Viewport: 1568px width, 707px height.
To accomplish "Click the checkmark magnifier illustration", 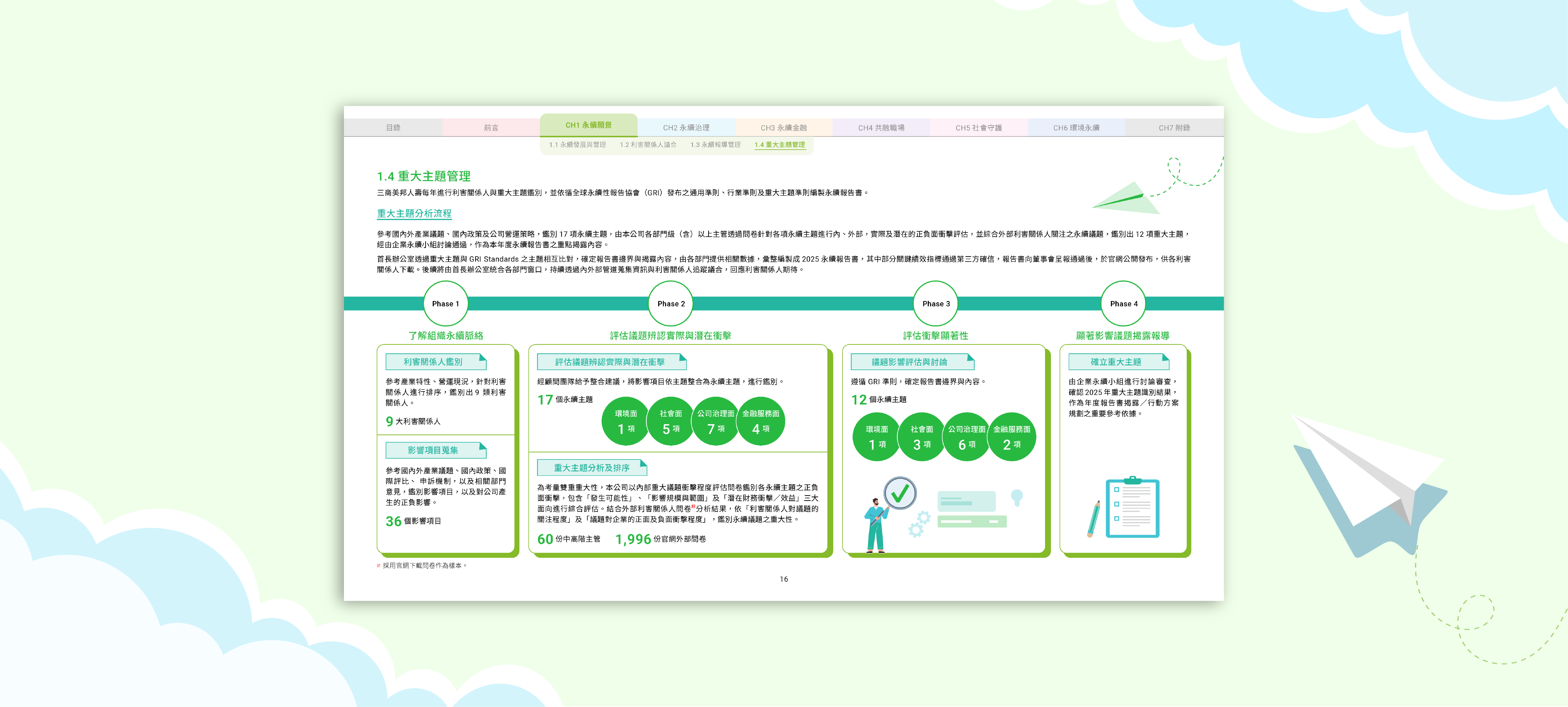I will pyautogui.click(x=900, y=494).
